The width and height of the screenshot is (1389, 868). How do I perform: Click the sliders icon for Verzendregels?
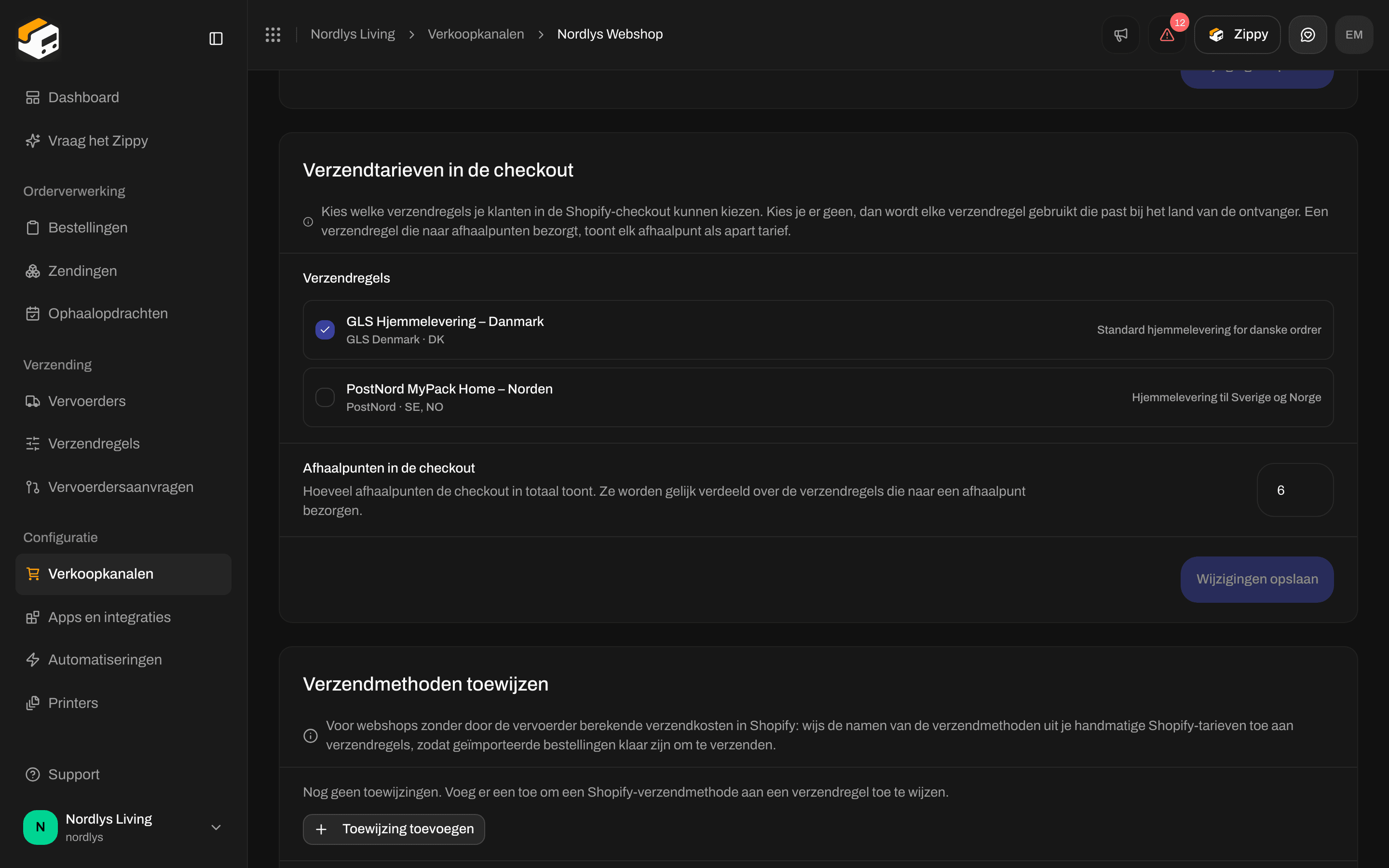point(33,444)
